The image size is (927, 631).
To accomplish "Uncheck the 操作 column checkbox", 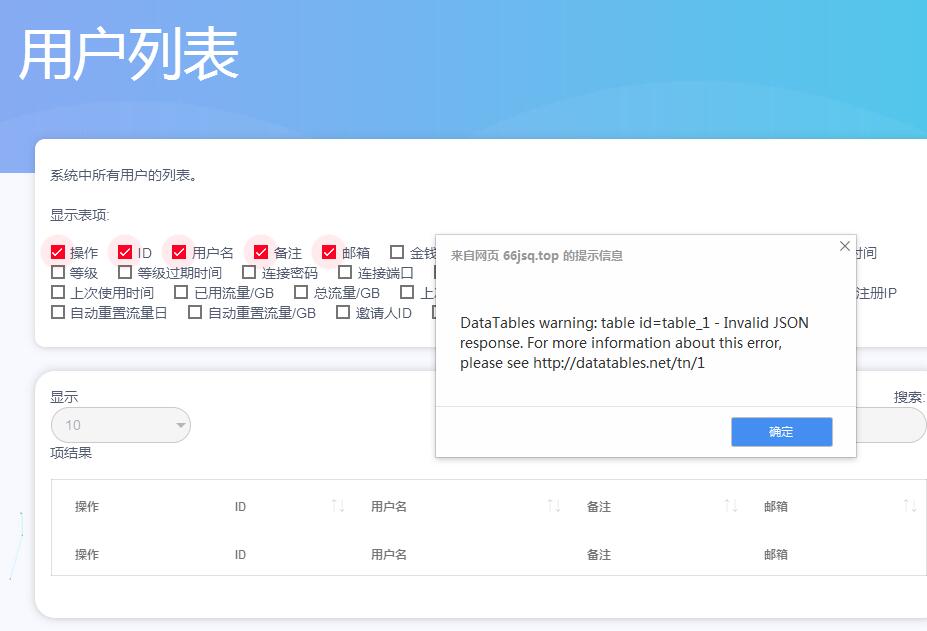I will [x=57, y=253].
